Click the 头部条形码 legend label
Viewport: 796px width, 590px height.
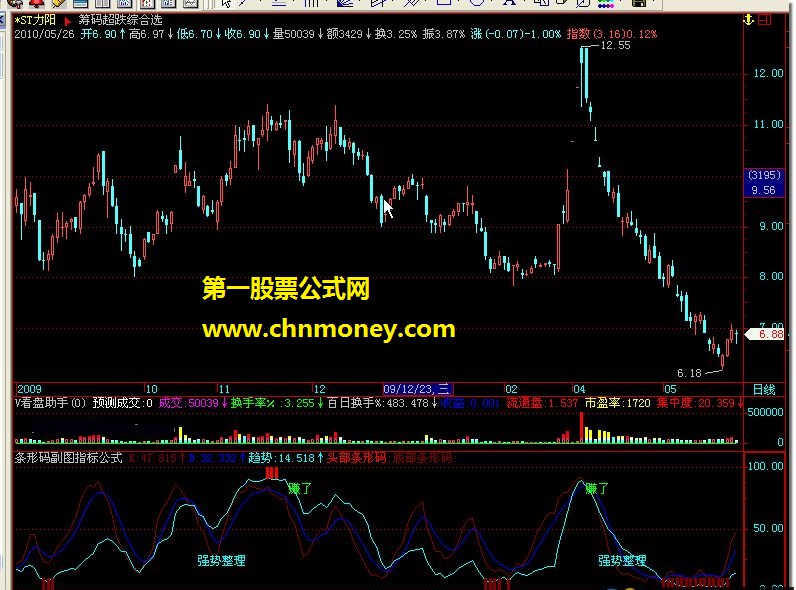356,458
